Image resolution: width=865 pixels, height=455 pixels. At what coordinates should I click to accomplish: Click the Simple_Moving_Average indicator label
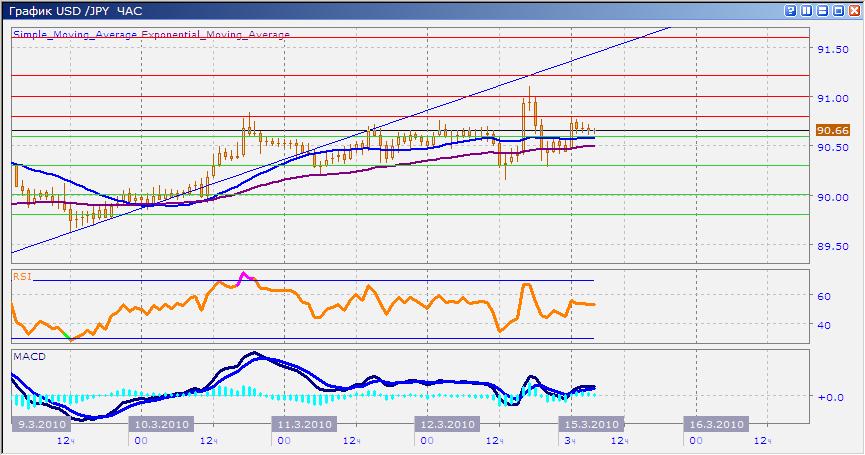[75, 34]
